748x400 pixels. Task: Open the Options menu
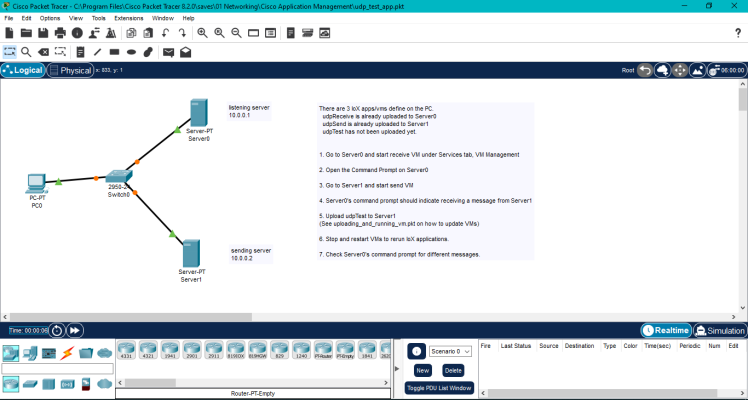[x=50, y=18]
